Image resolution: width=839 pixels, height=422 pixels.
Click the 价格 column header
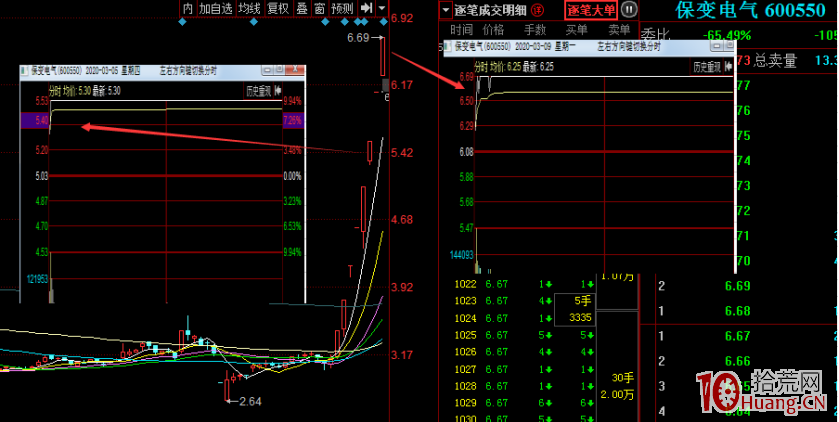[x=493, y=29]
